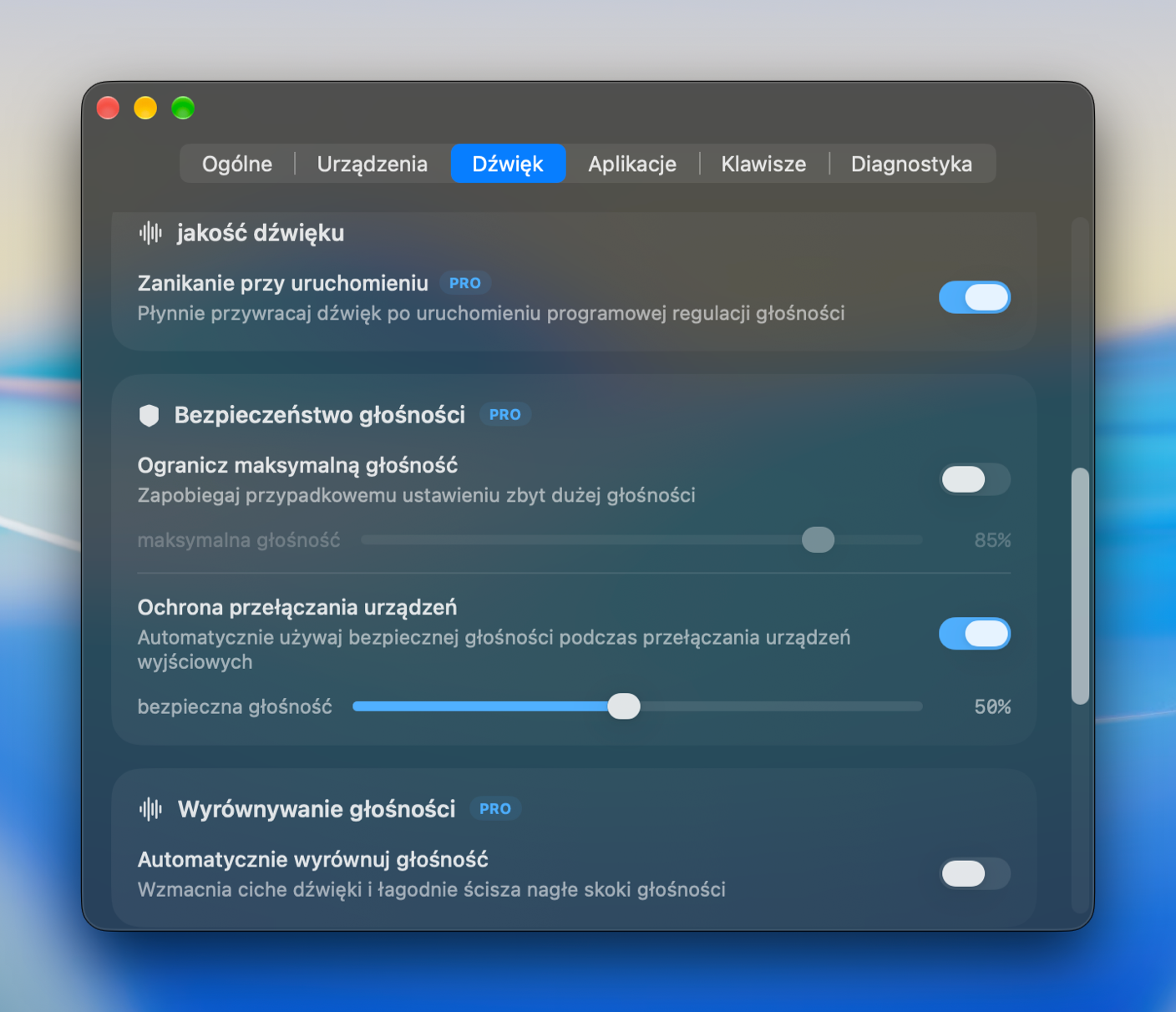Image resolution: width=1176 pixels, height=1012 pixels.
Task: Disable Zanikanie przy uruchomieniu switch
Action: tap(975, 297)
